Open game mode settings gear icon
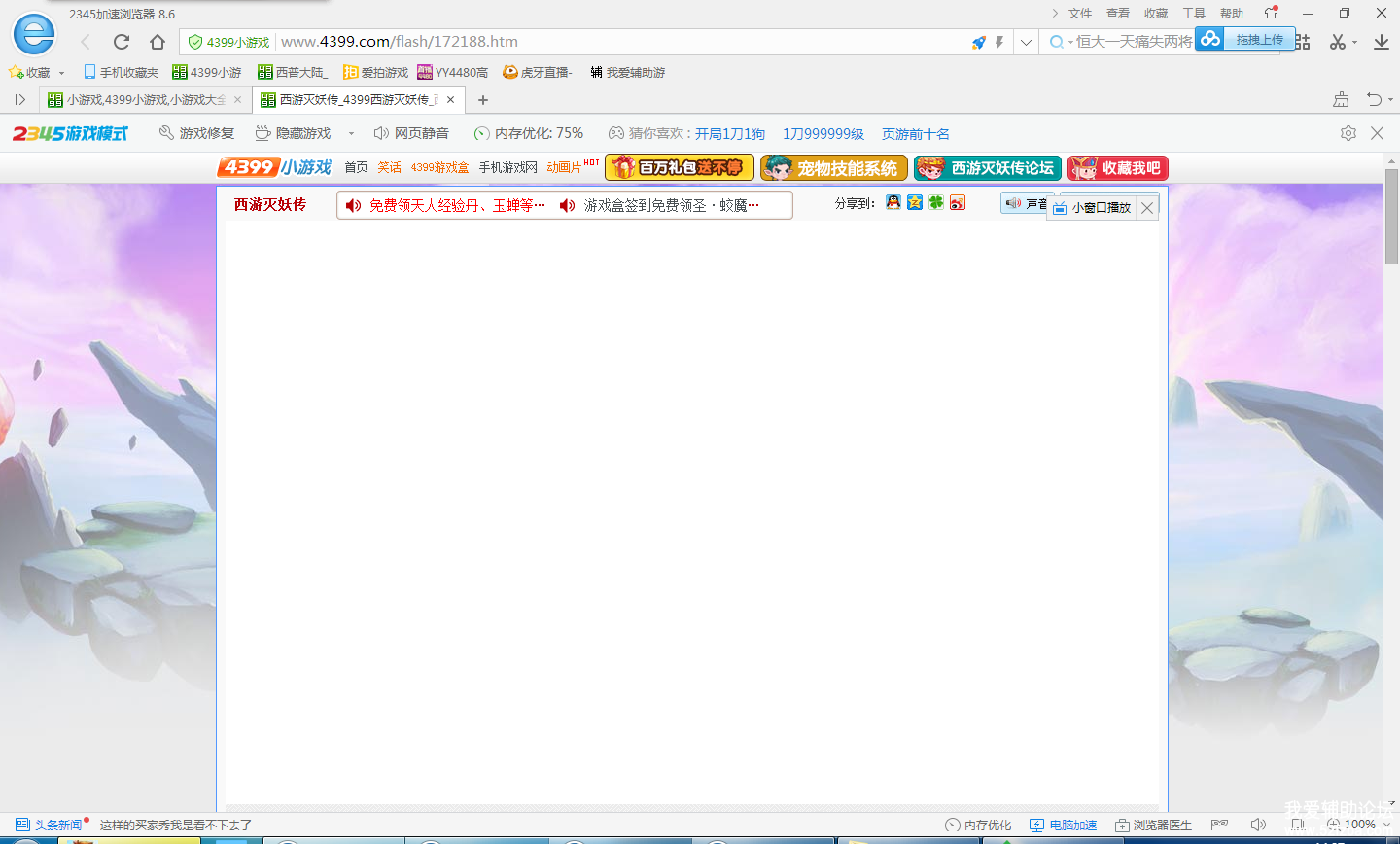The image size is (1400, 844). (x=1347, y=133)
